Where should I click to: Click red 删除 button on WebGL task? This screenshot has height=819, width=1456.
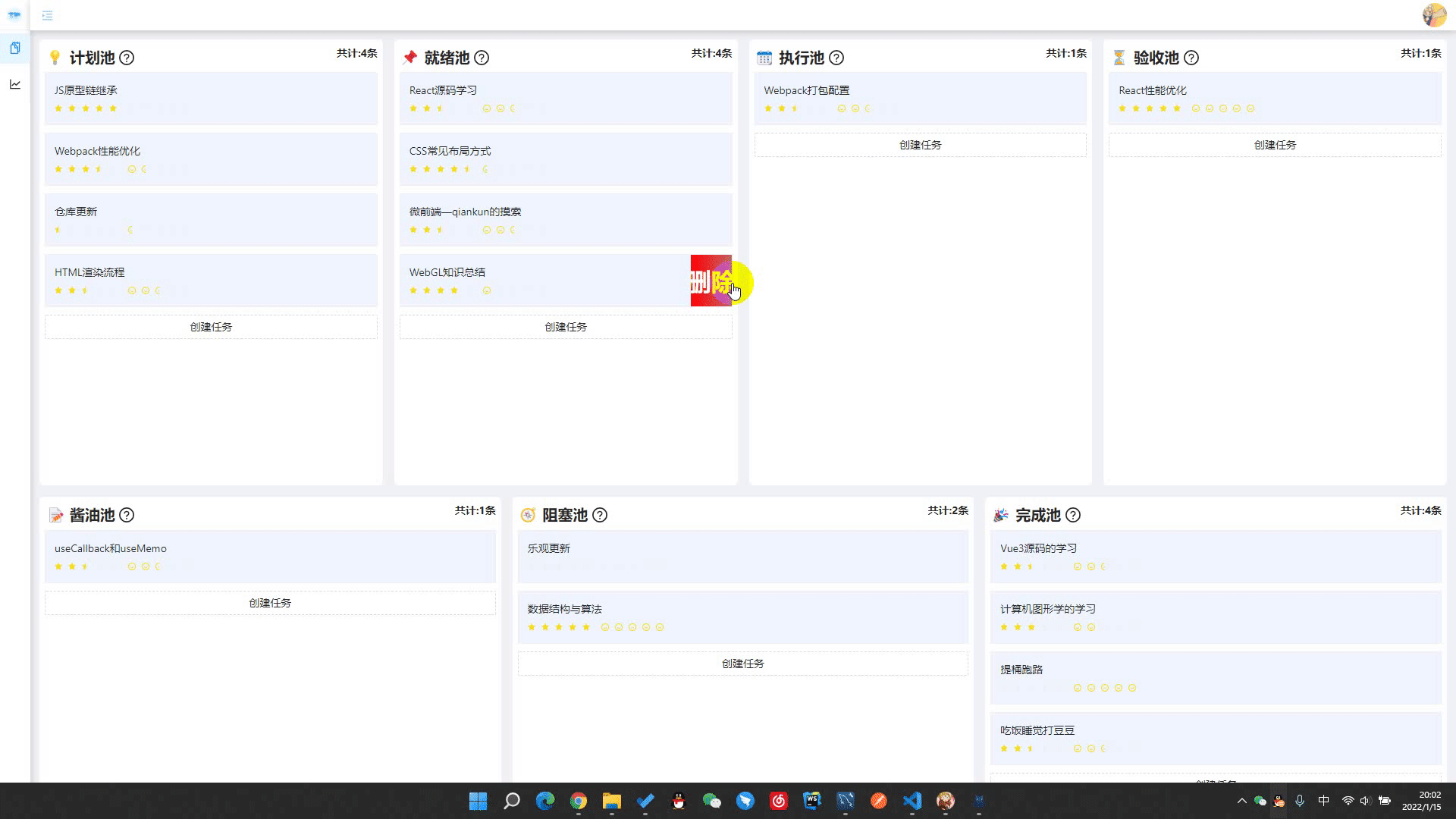tap(710, 281)
